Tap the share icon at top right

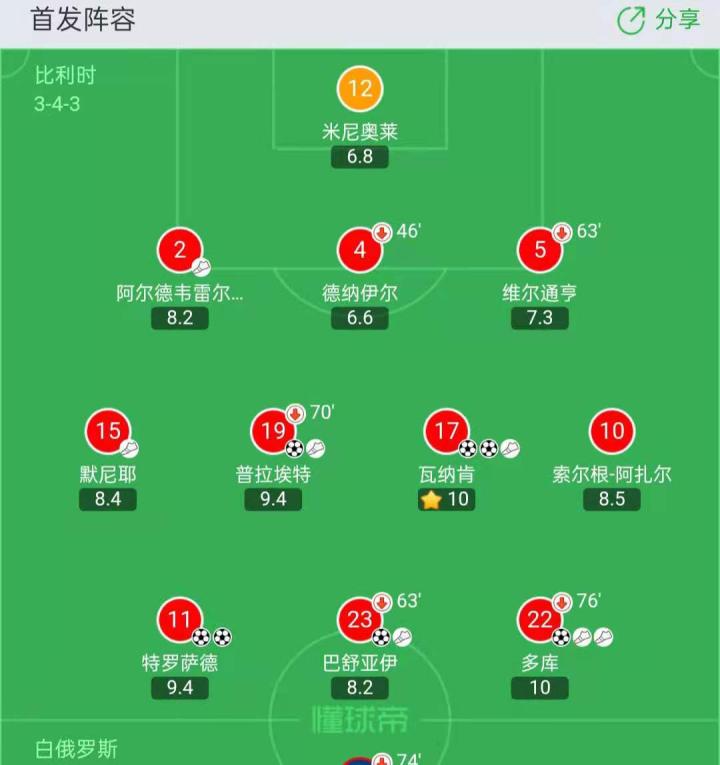point(631,20)
